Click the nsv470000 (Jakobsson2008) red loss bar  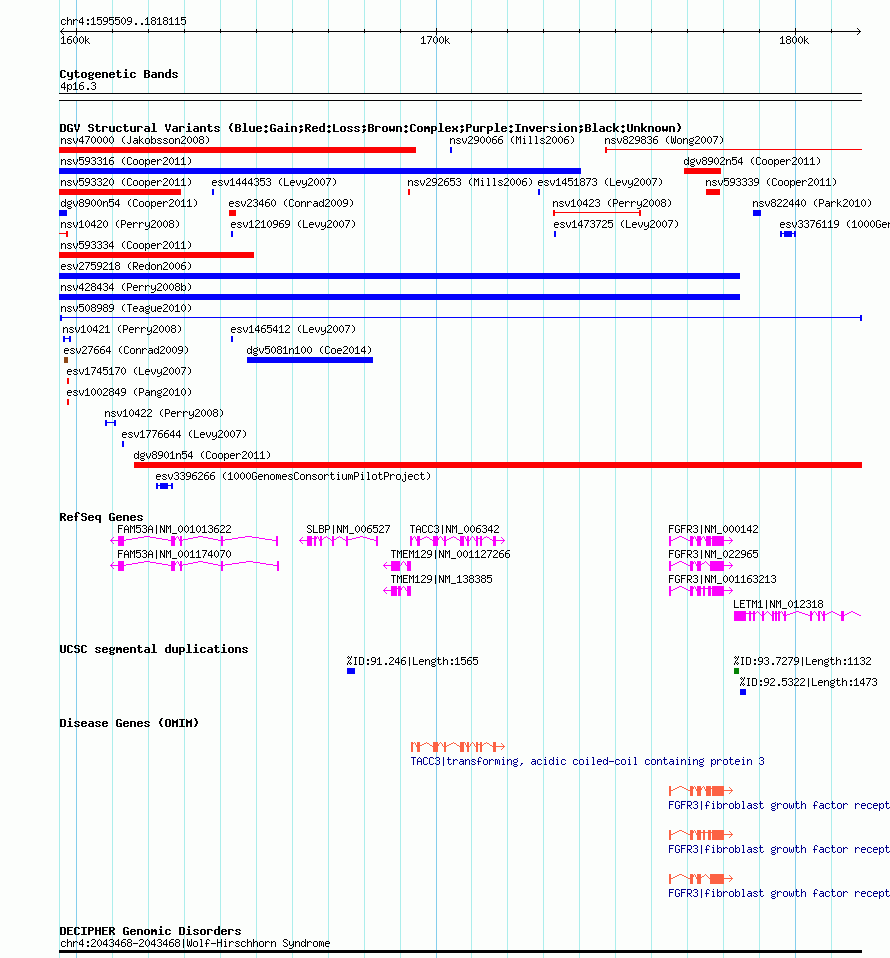coord(238,150)
